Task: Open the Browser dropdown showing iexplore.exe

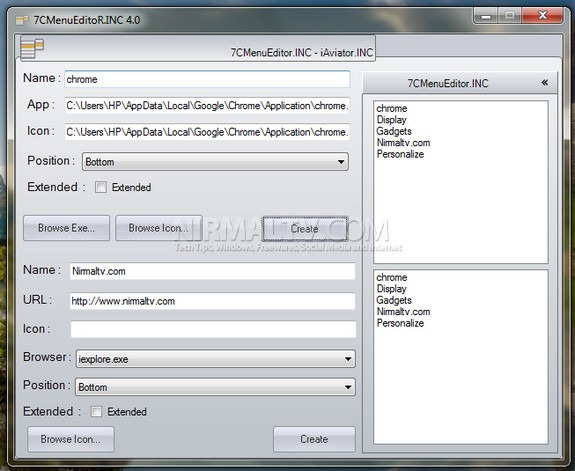Action: tap(216, 359)
